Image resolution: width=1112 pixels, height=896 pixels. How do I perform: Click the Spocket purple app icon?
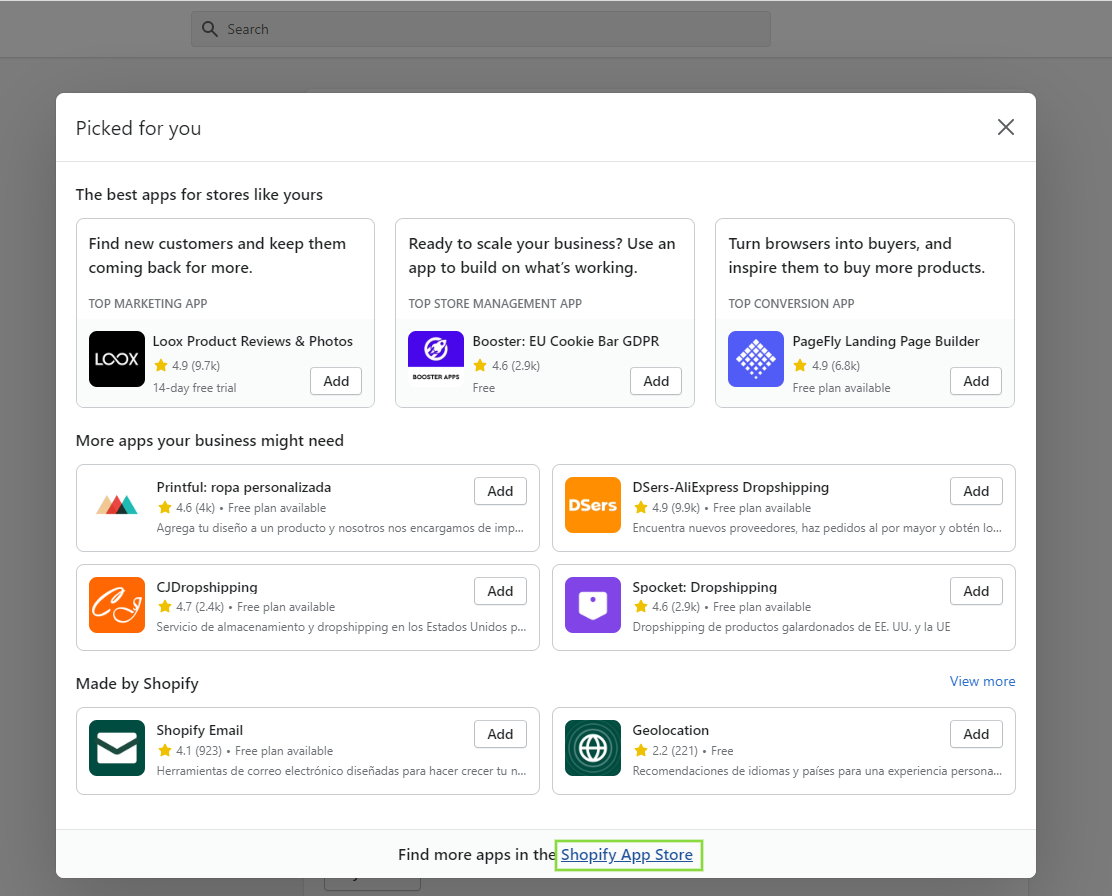point(593,605)
